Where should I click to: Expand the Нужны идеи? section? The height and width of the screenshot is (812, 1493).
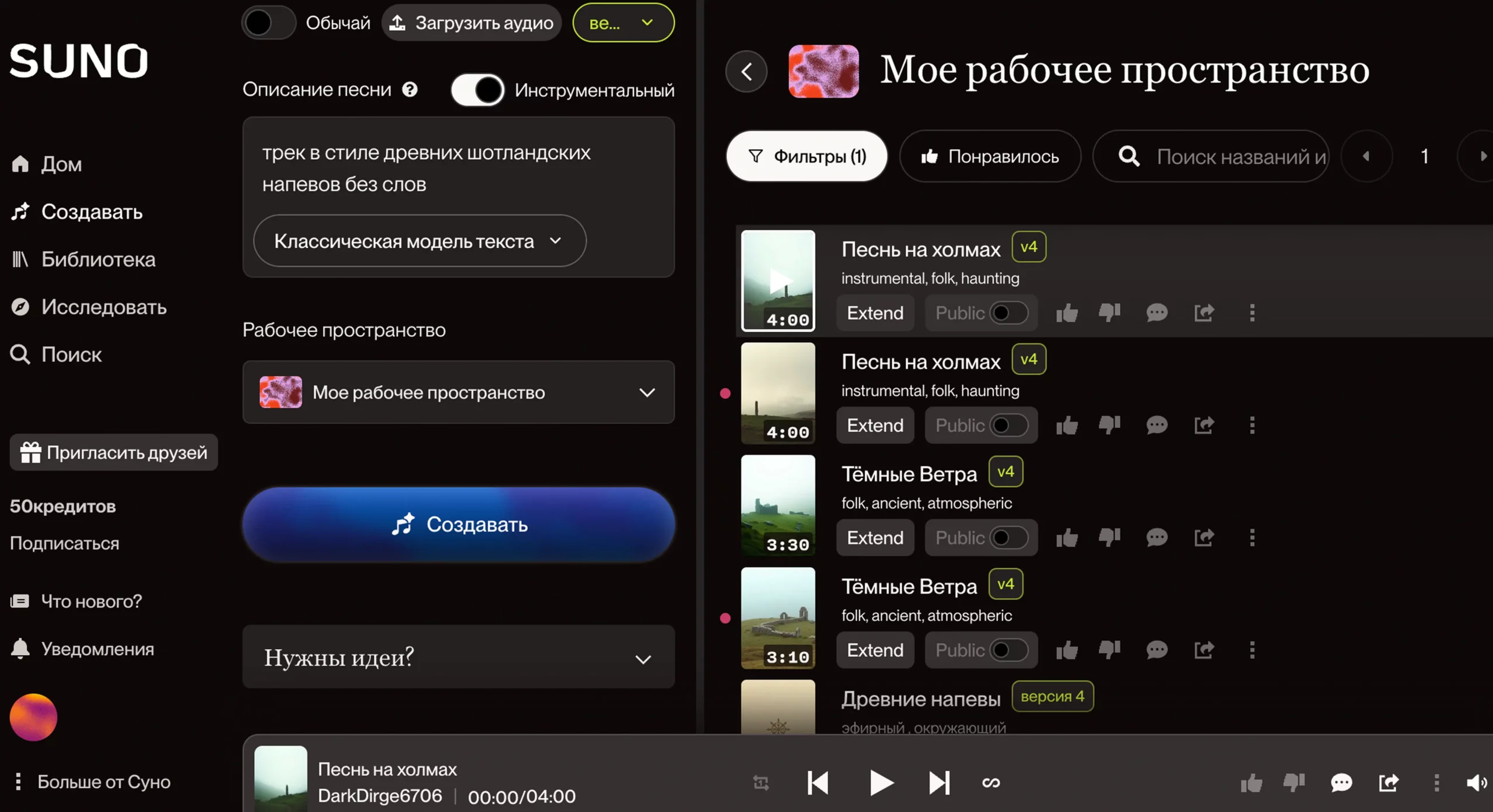coord(458,658)
